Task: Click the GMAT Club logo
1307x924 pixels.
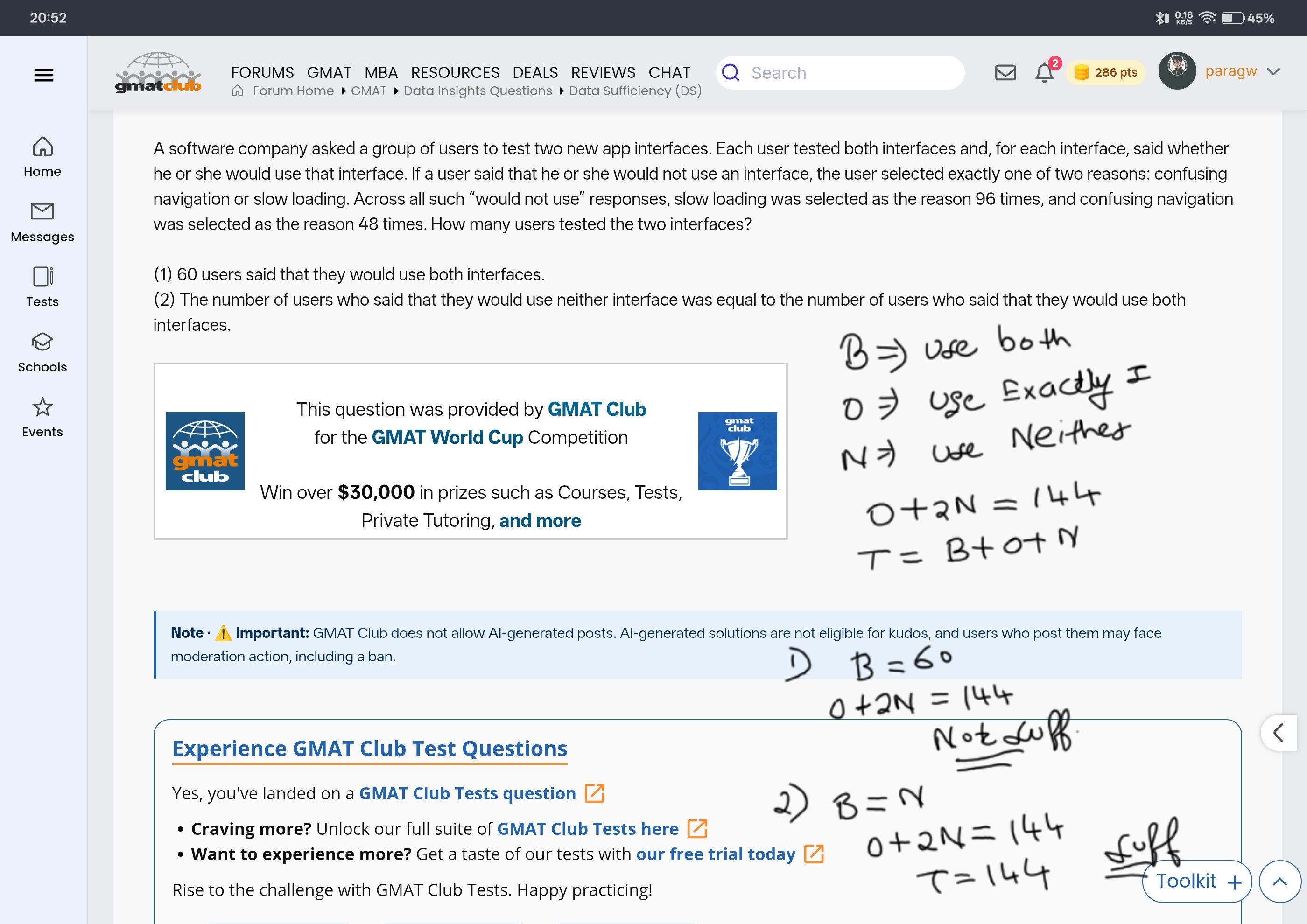Action: tap(158, 73)
